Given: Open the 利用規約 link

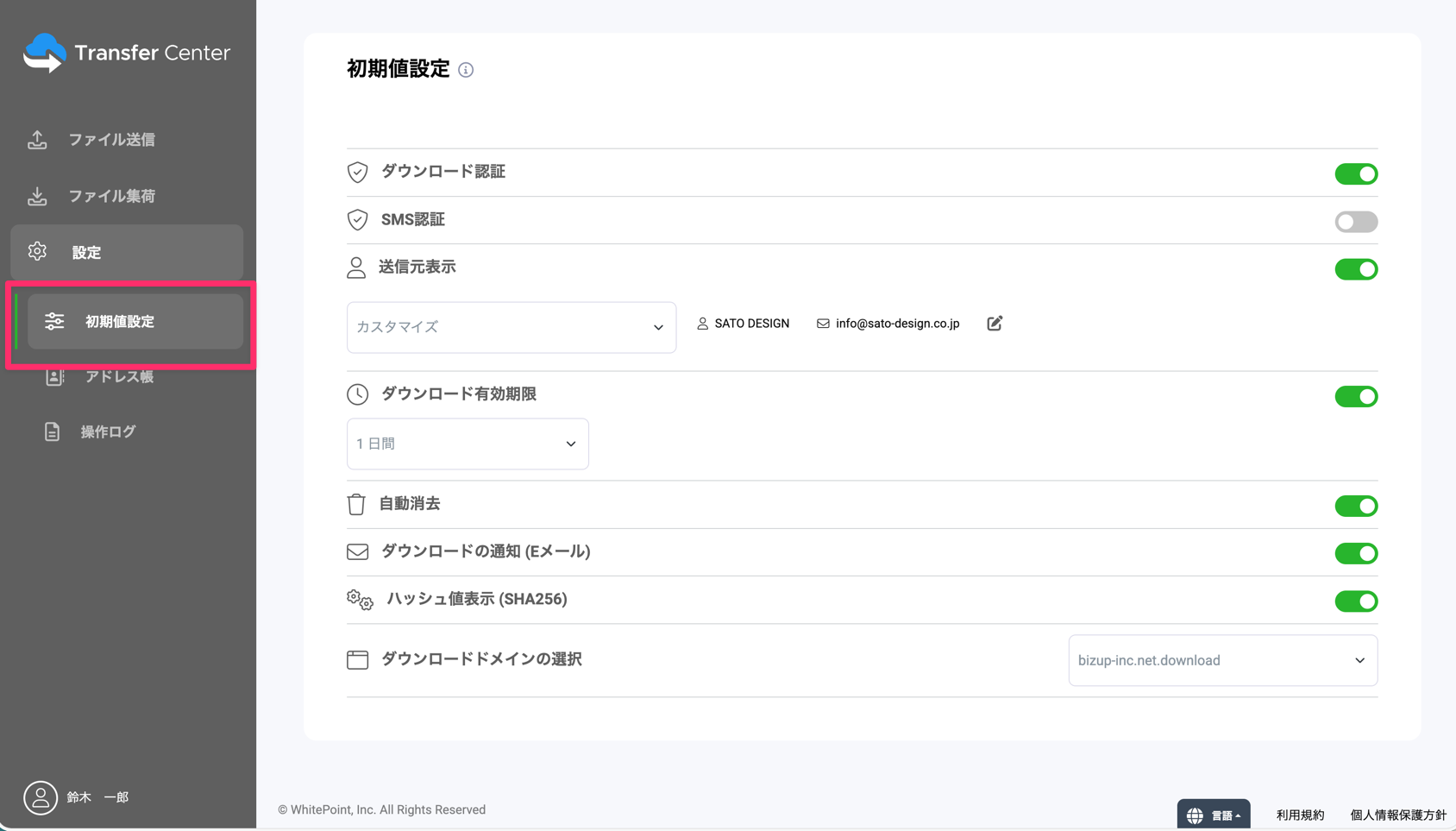Looking at the screenshot, I should coord(1300,815).
